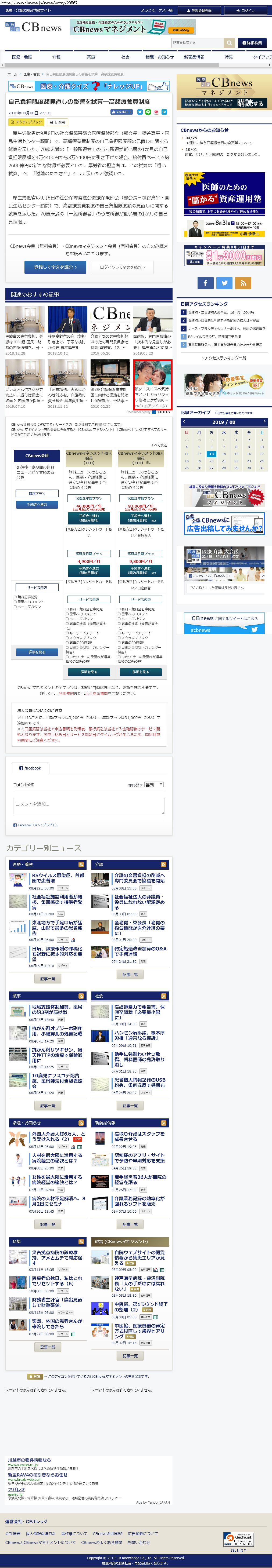Select day 13 in the calendar
This screenshot has width=272, height=1568.
[211, 454]
